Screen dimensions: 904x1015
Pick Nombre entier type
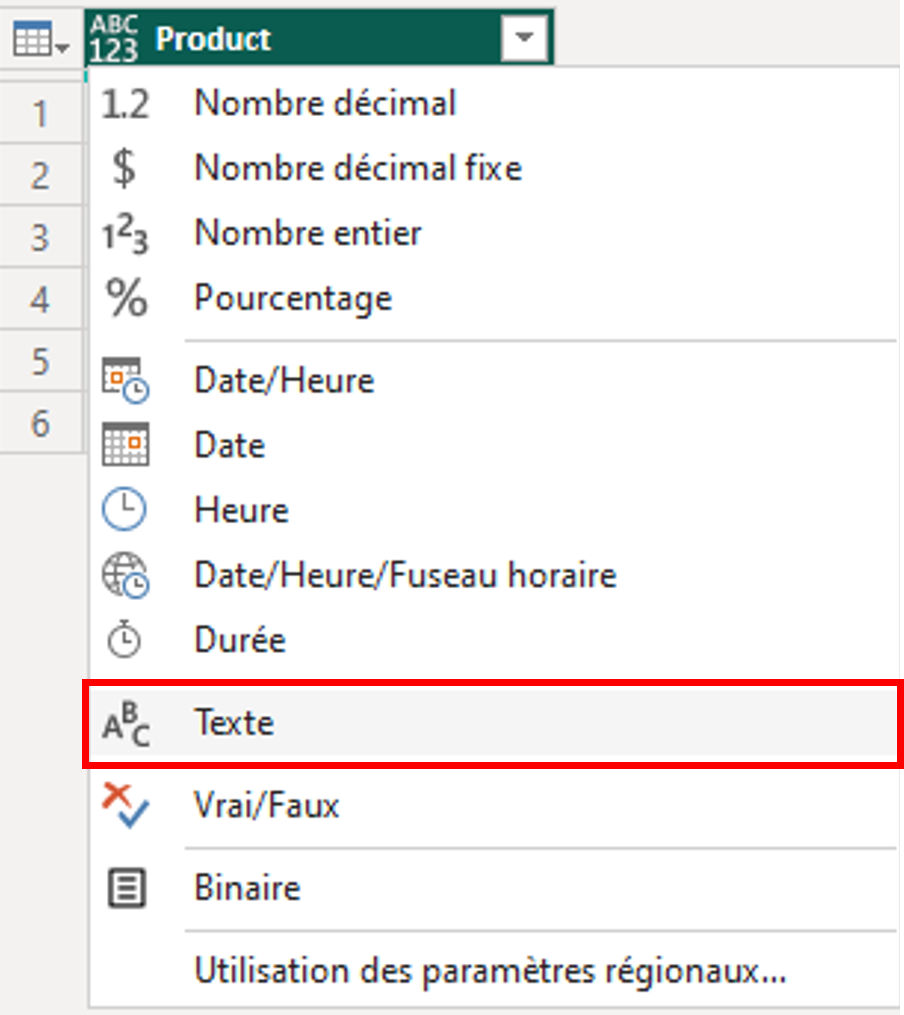tap(308, 234)
